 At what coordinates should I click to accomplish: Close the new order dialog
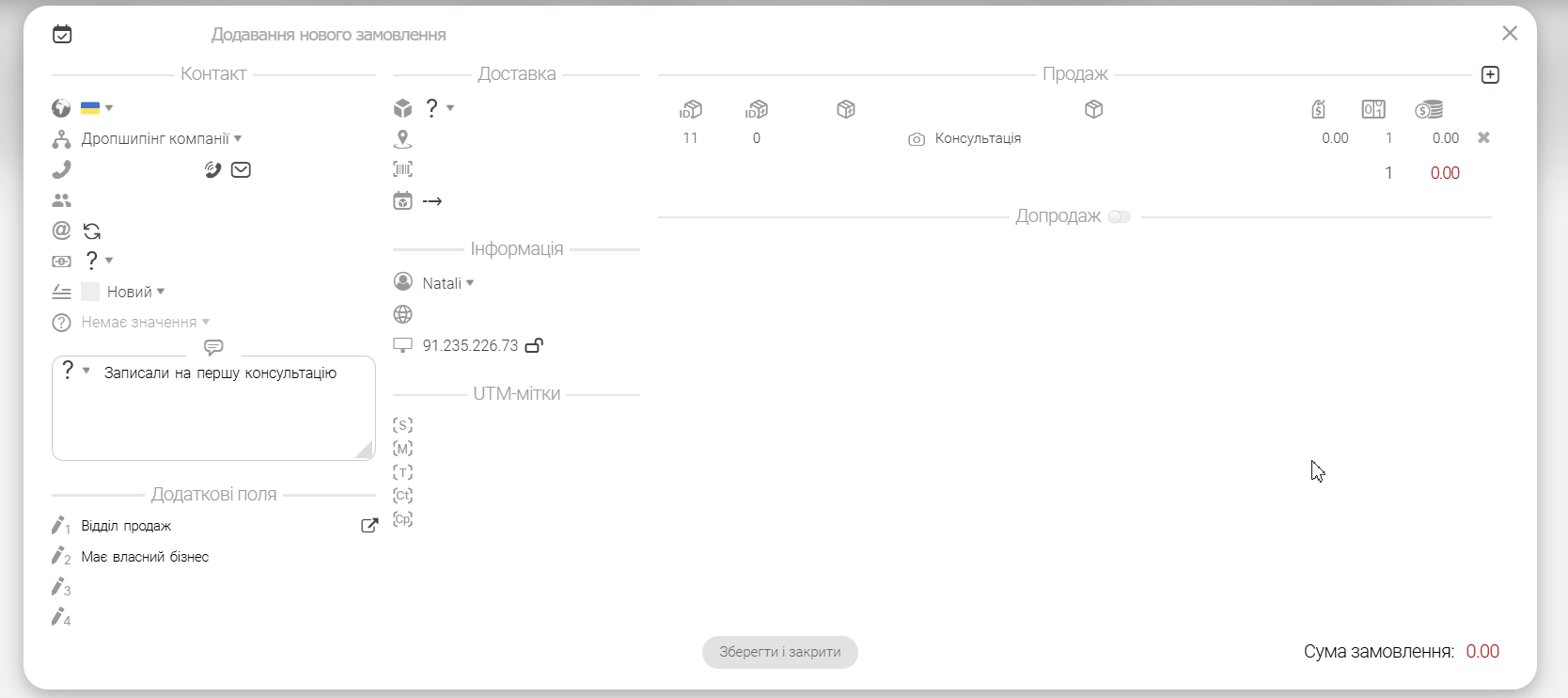(1510, 34)
